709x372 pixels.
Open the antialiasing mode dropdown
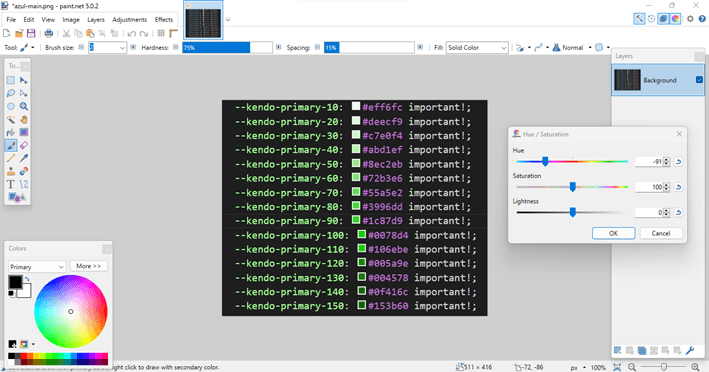(x=541, y=47)
